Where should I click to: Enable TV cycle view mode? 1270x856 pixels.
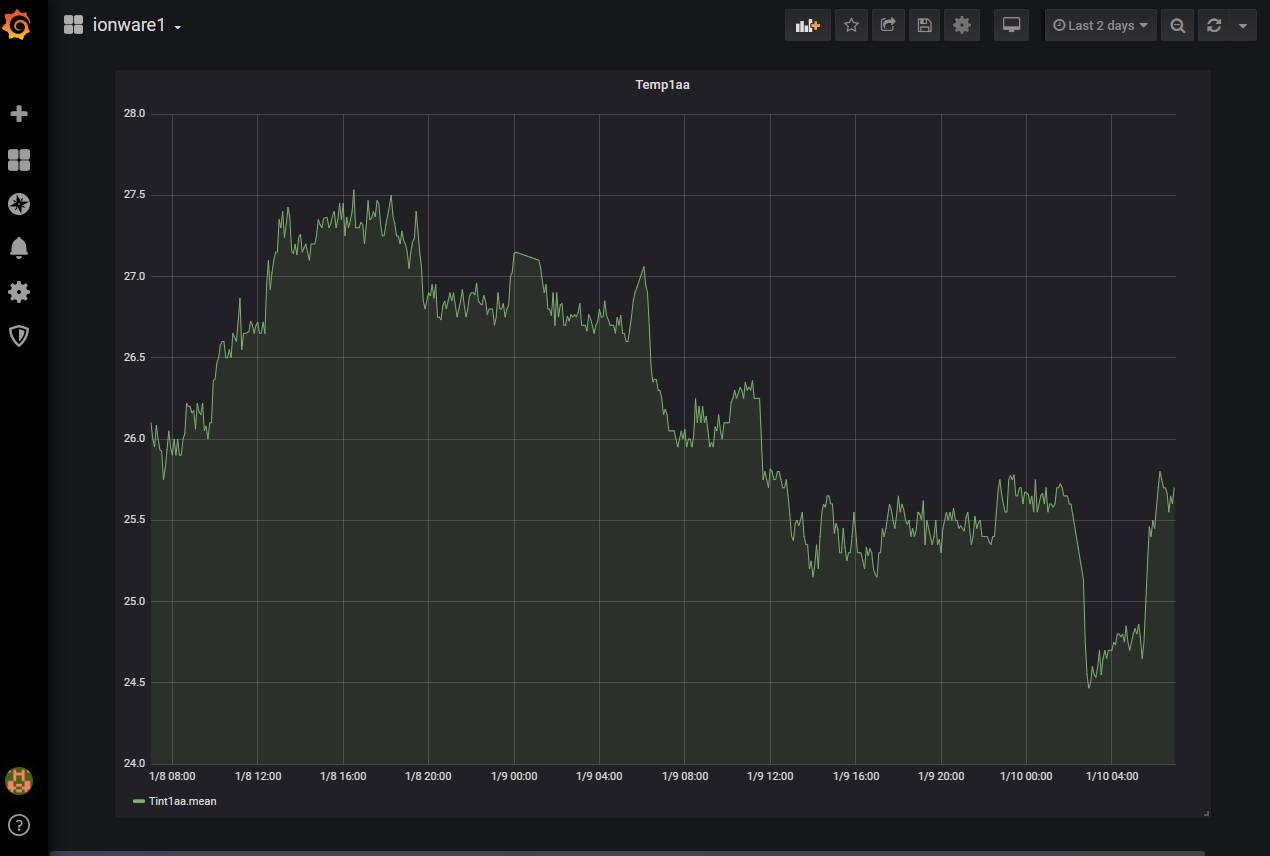pos(1010,25)
